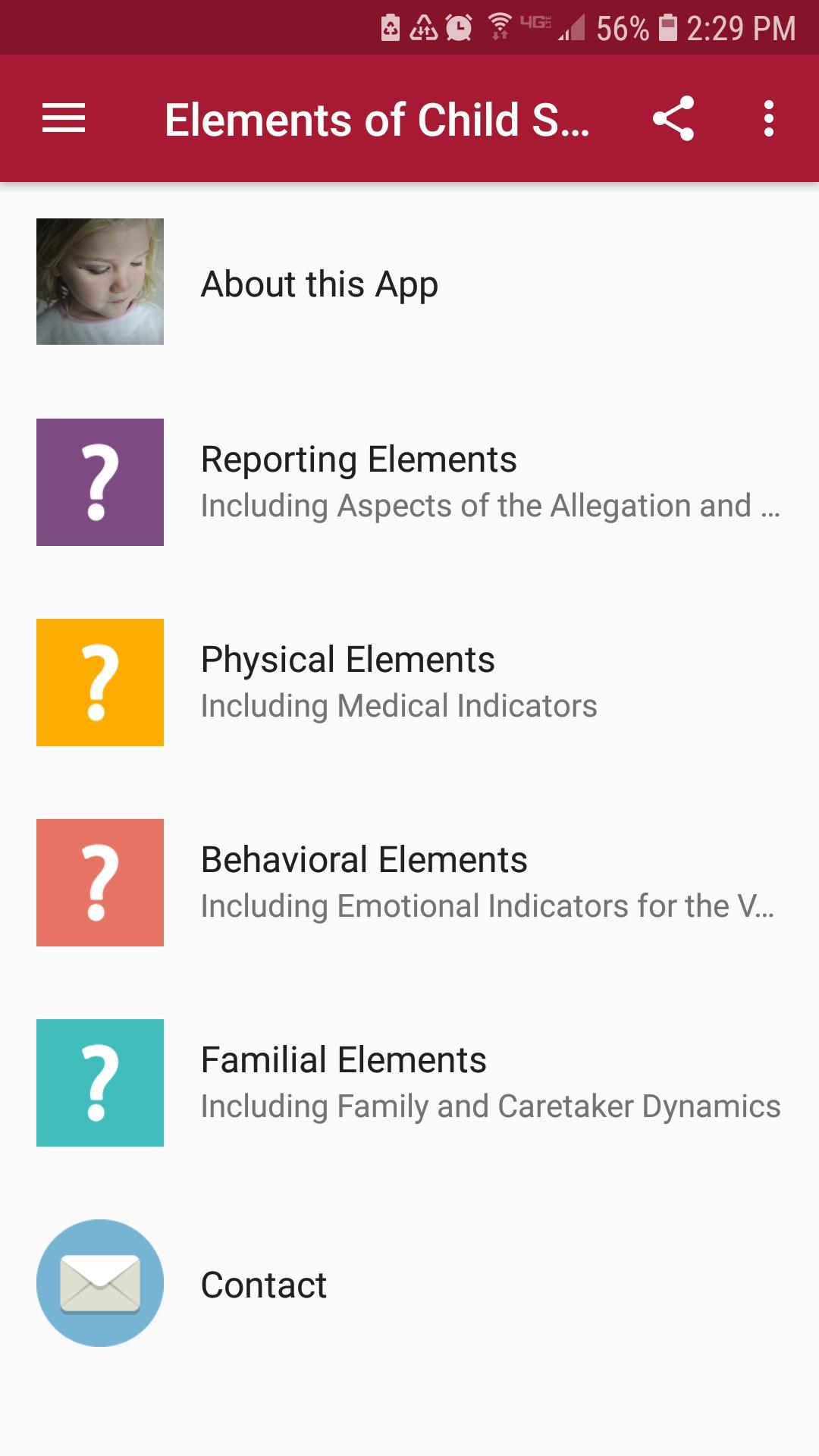
Task: Tap the share icon in toolbar
Action: coord(673,118)
